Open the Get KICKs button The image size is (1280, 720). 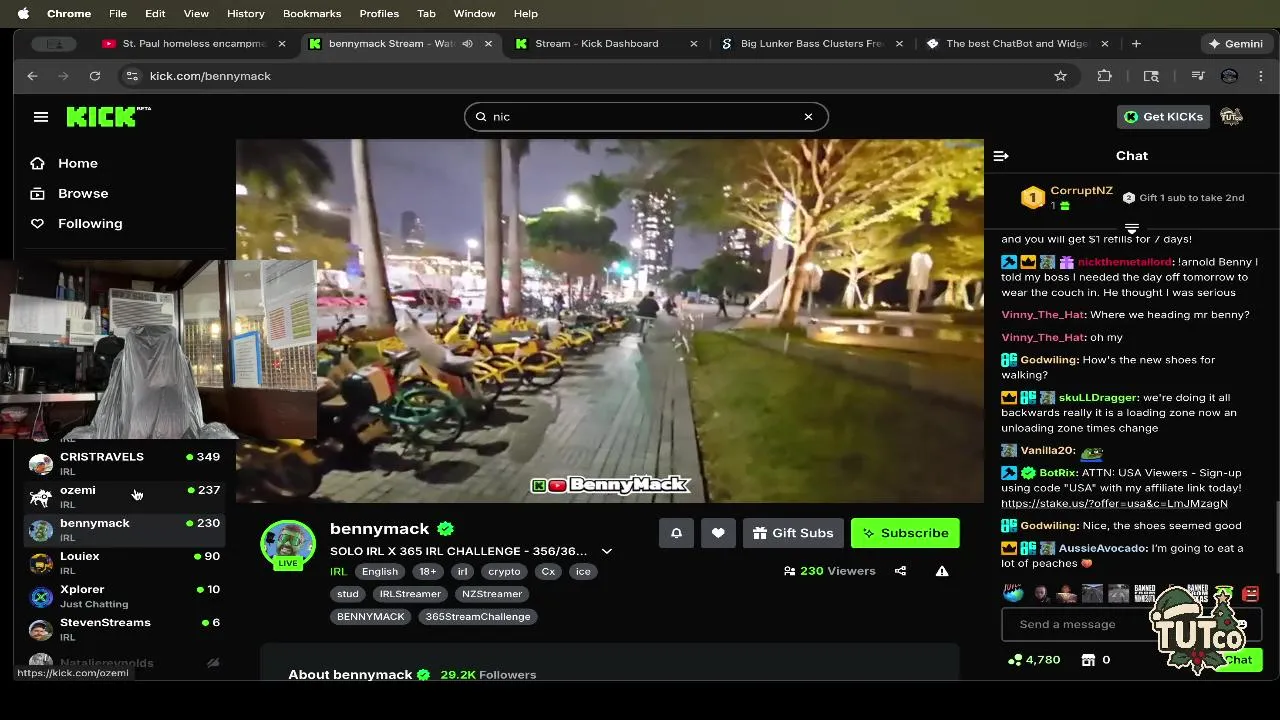coord(1164,117)
